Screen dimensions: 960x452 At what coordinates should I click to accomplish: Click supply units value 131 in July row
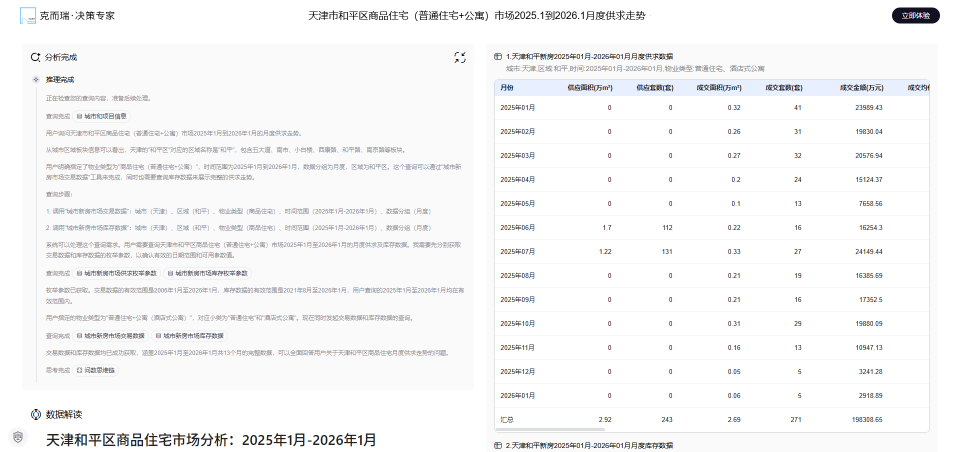[667, 252]
